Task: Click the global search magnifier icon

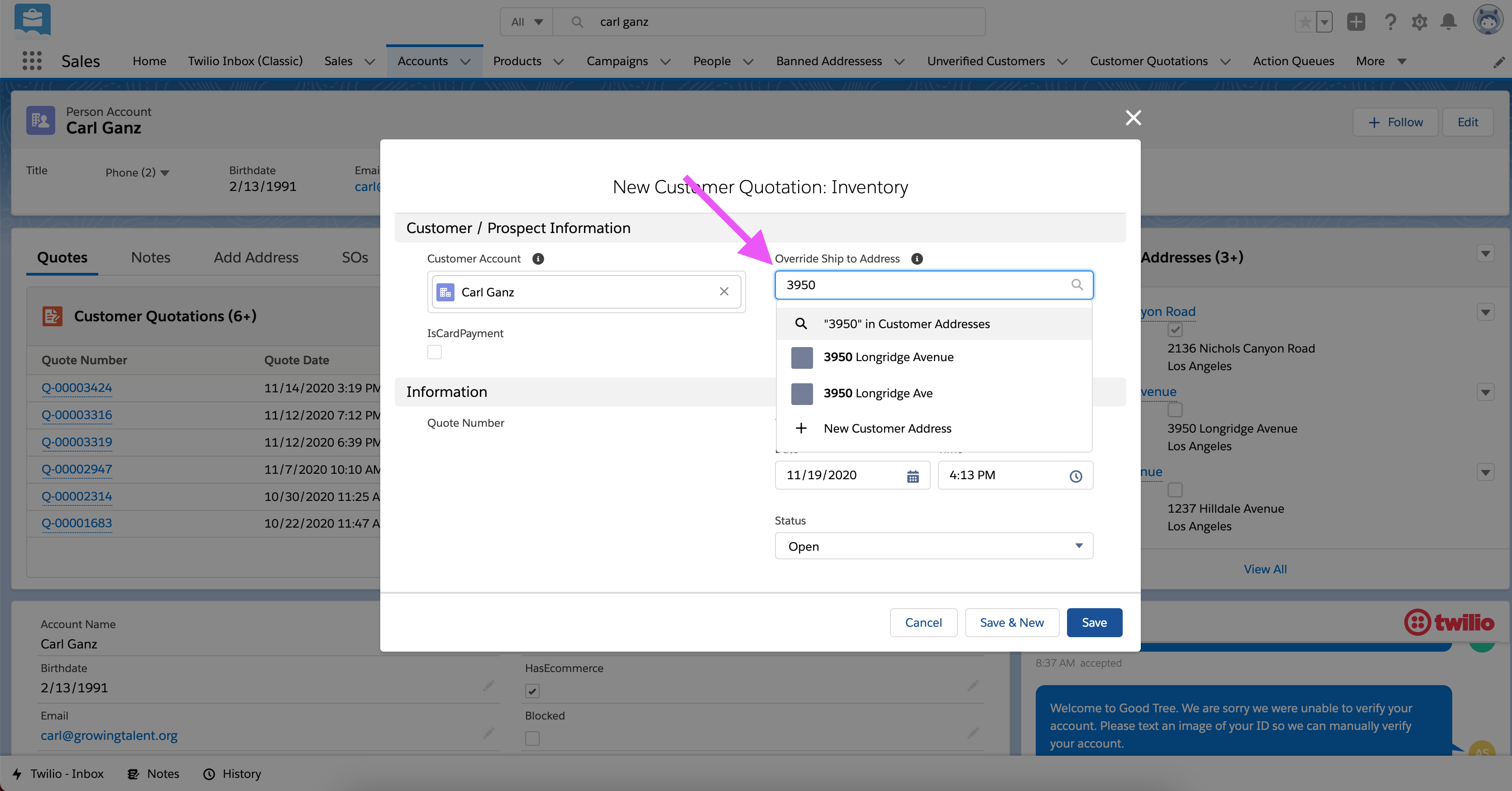Action: coord(577,22)
